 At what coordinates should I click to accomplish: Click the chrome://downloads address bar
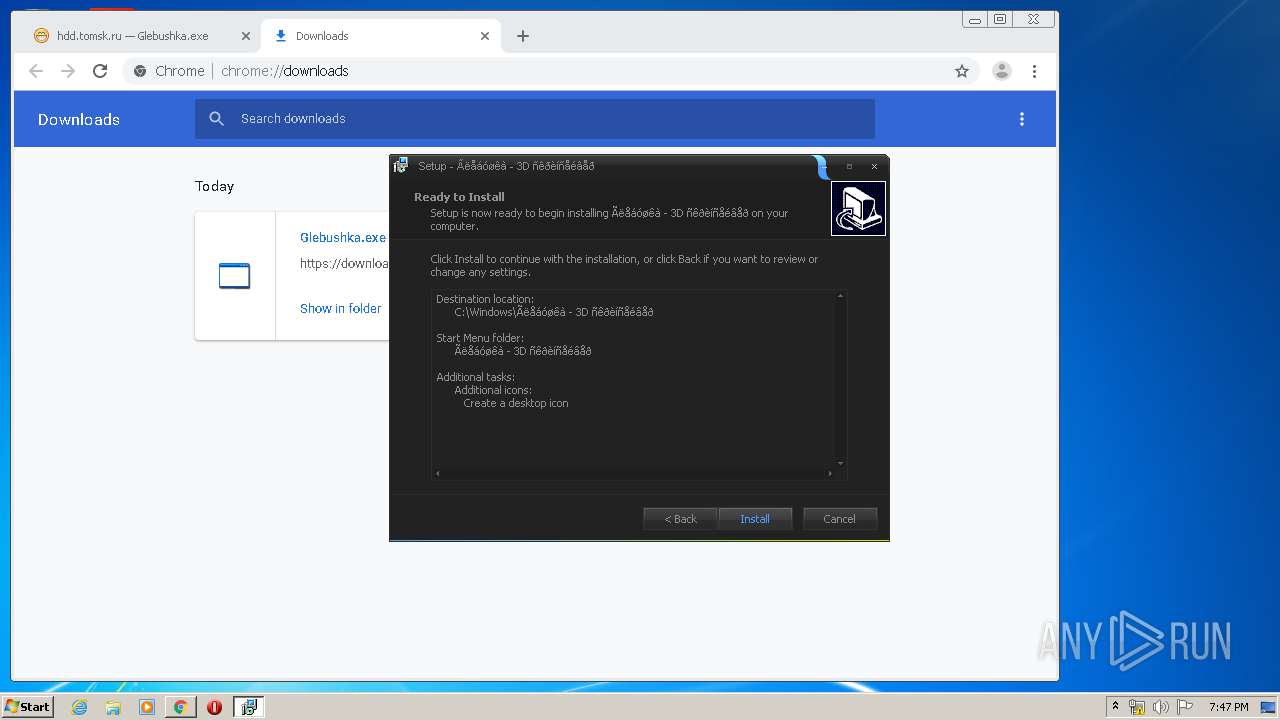552,71
